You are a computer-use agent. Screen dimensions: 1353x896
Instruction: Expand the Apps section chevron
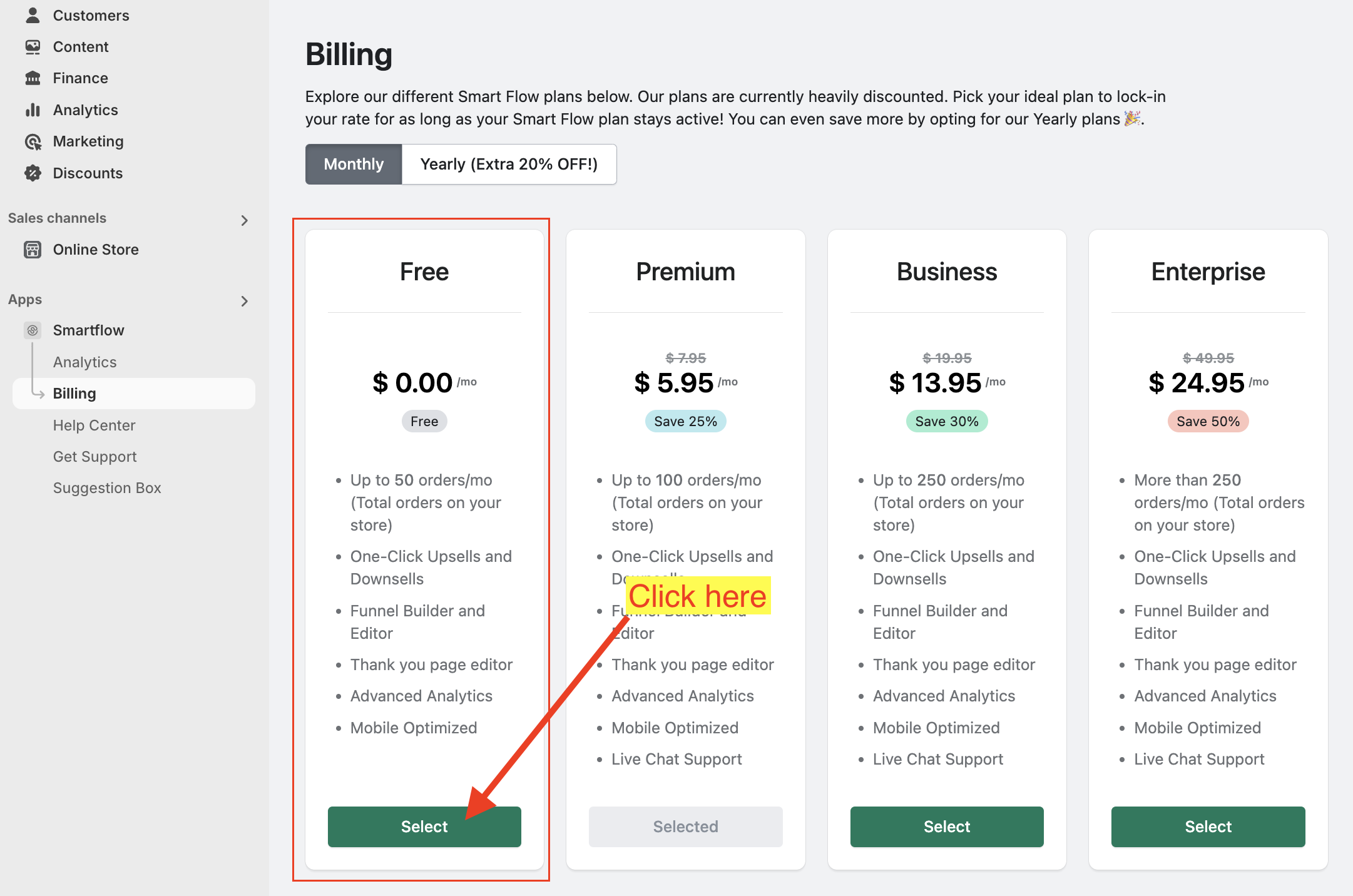pyautogui.click(x=244, y=301)
